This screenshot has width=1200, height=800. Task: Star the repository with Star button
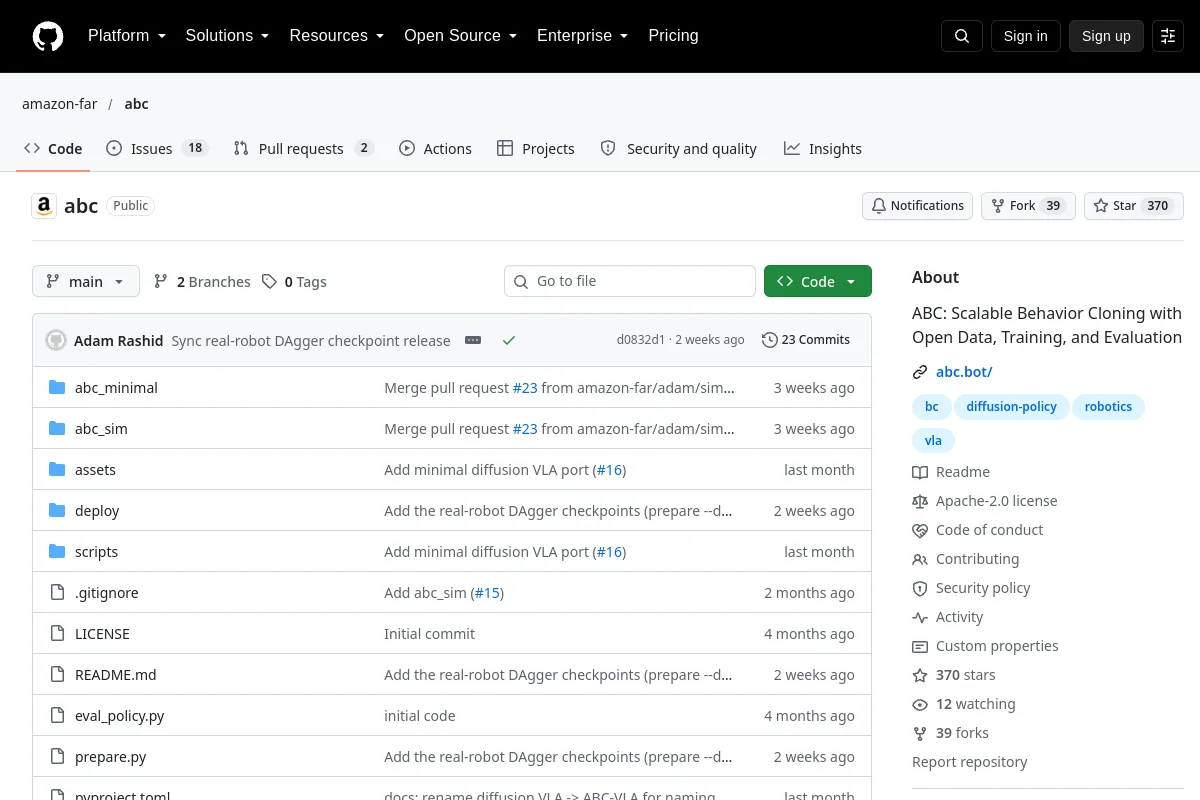click(1134, 206)
